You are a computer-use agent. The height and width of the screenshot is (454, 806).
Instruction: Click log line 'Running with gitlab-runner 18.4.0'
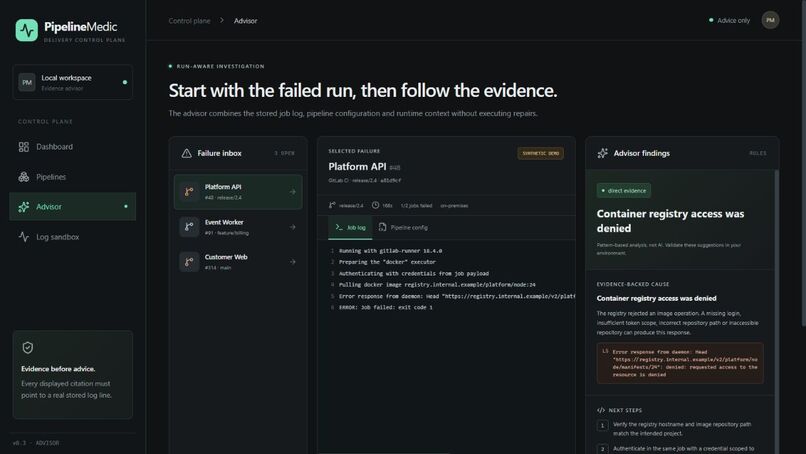pos(390,251)
